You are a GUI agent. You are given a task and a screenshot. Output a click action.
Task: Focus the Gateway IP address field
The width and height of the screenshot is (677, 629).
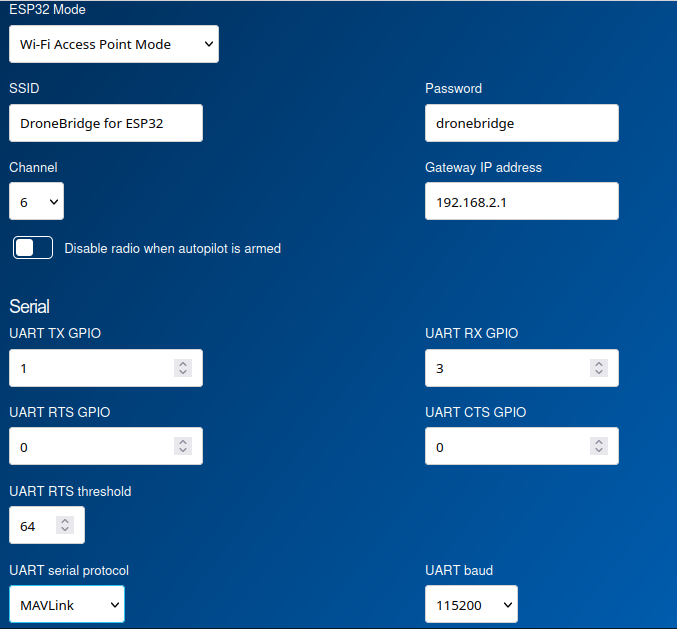pos(521,202)
